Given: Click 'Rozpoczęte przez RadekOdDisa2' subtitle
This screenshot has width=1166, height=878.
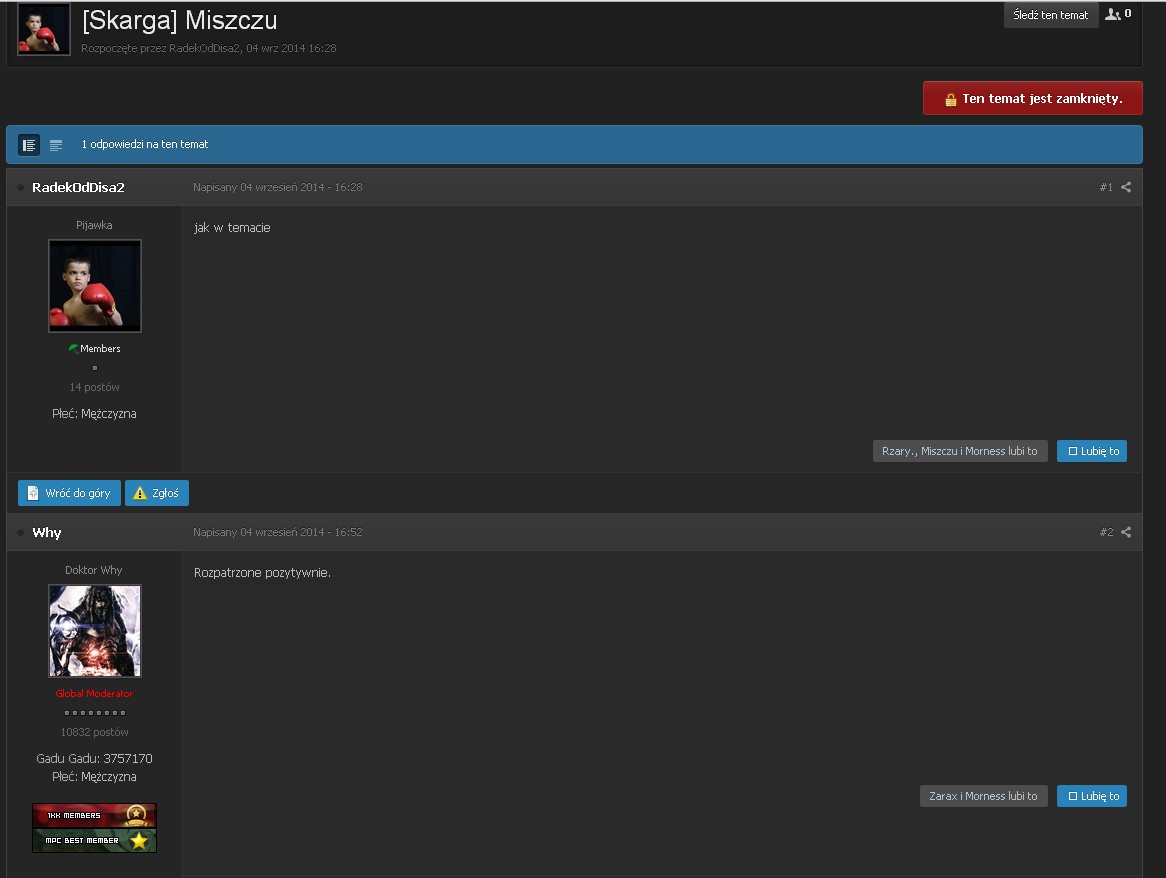Looking at the screenshot, I should coord(161,48).
